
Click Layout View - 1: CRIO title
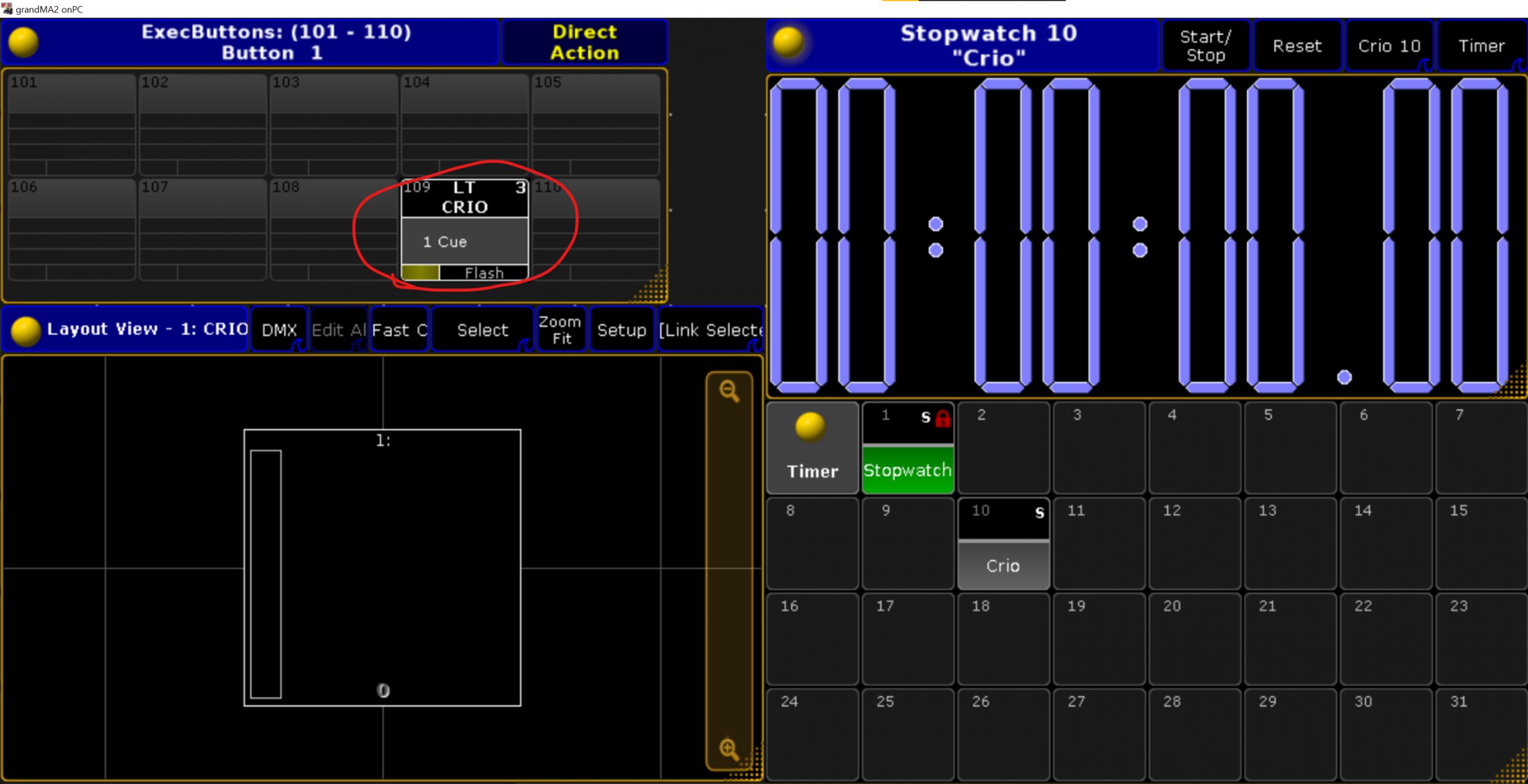tap(147, 329)
